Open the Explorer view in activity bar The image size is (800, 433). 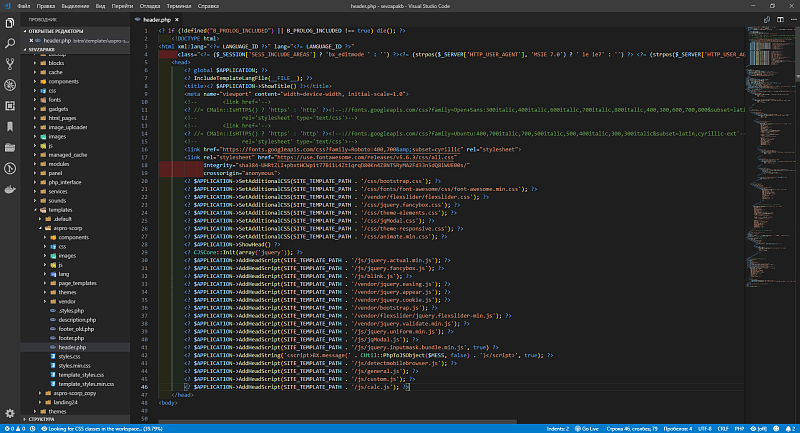click(10, 23)
